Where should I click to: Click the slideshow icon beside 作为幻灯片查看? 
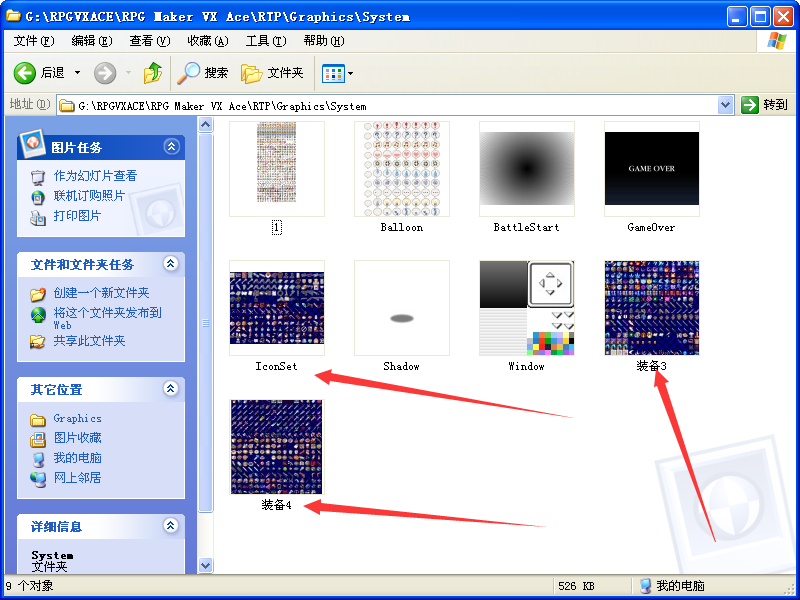pos(38,177)
